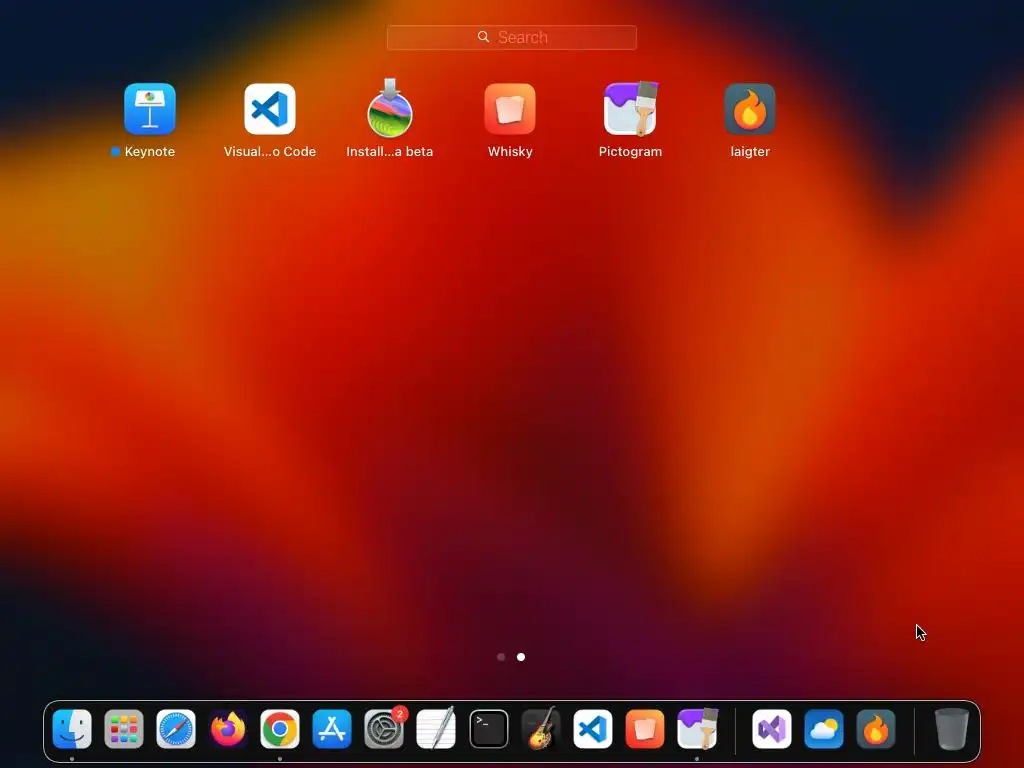Image resolution: width=1024 pixels, height=768 pixels.
Task: Click the Launchpad Search field
Action: coord(511,37)
